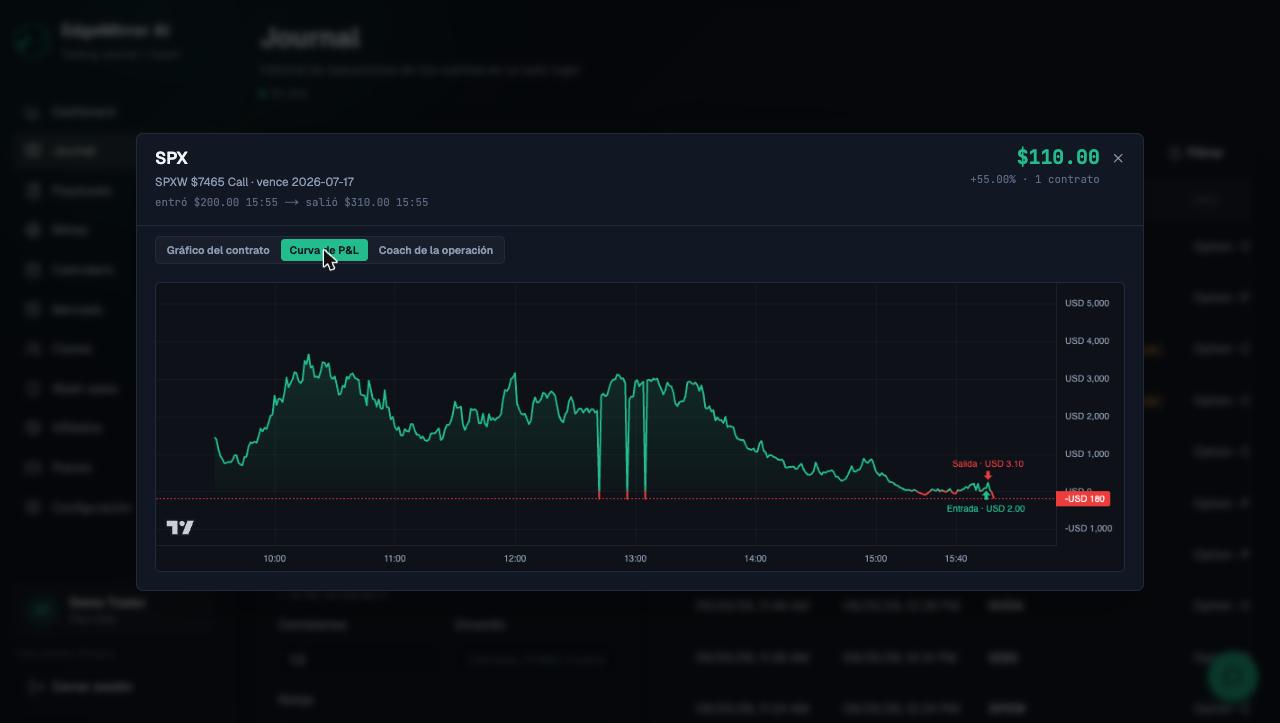
Task: Click the green Entrada entry arrow marker
Action: pyautogui.click(x=986, y=495)
